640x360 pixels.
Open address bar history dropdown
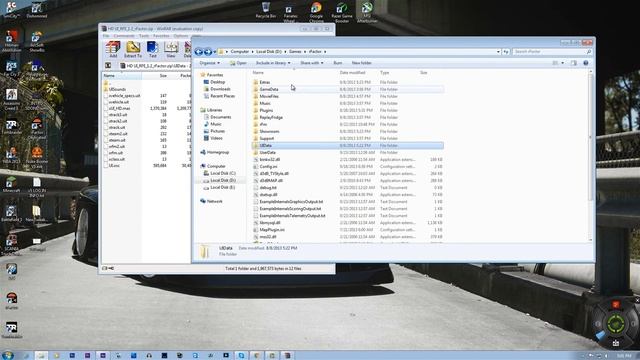[498, 52]
